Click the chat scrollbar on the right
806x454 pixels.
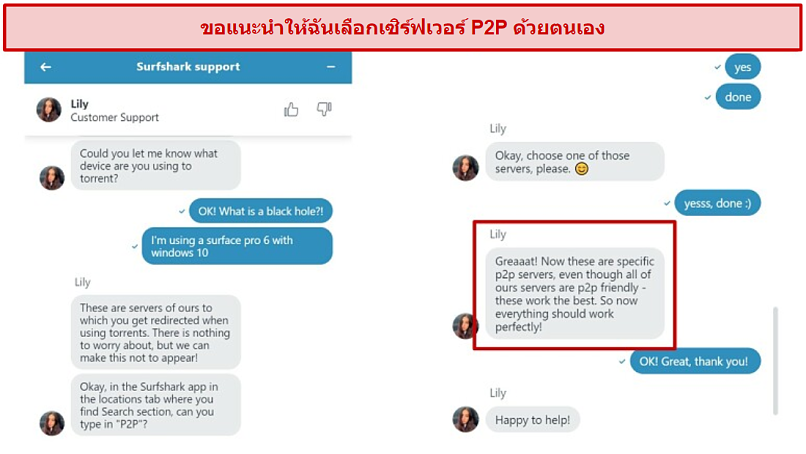click(775, 360)
